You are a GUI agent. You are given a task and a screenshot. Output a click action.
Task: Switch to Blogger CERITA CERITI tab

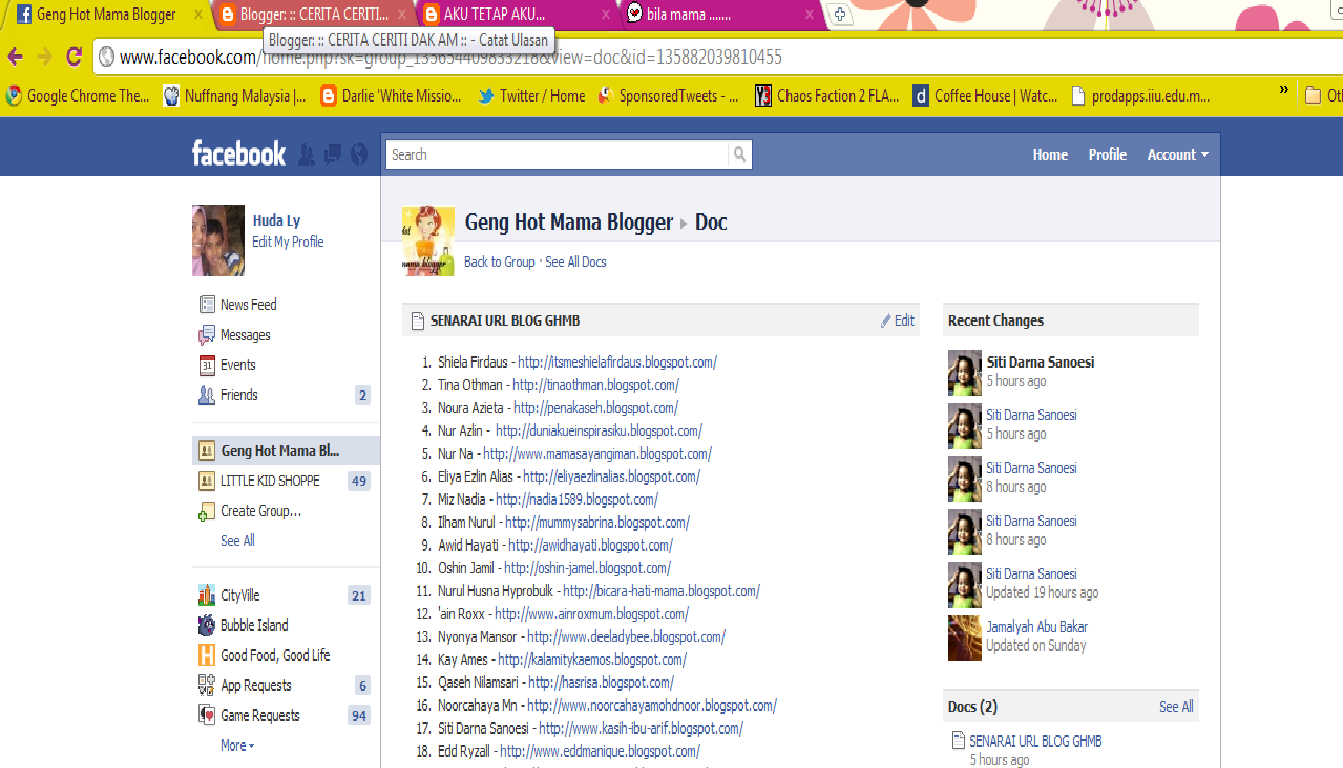(x=313, y=14)
